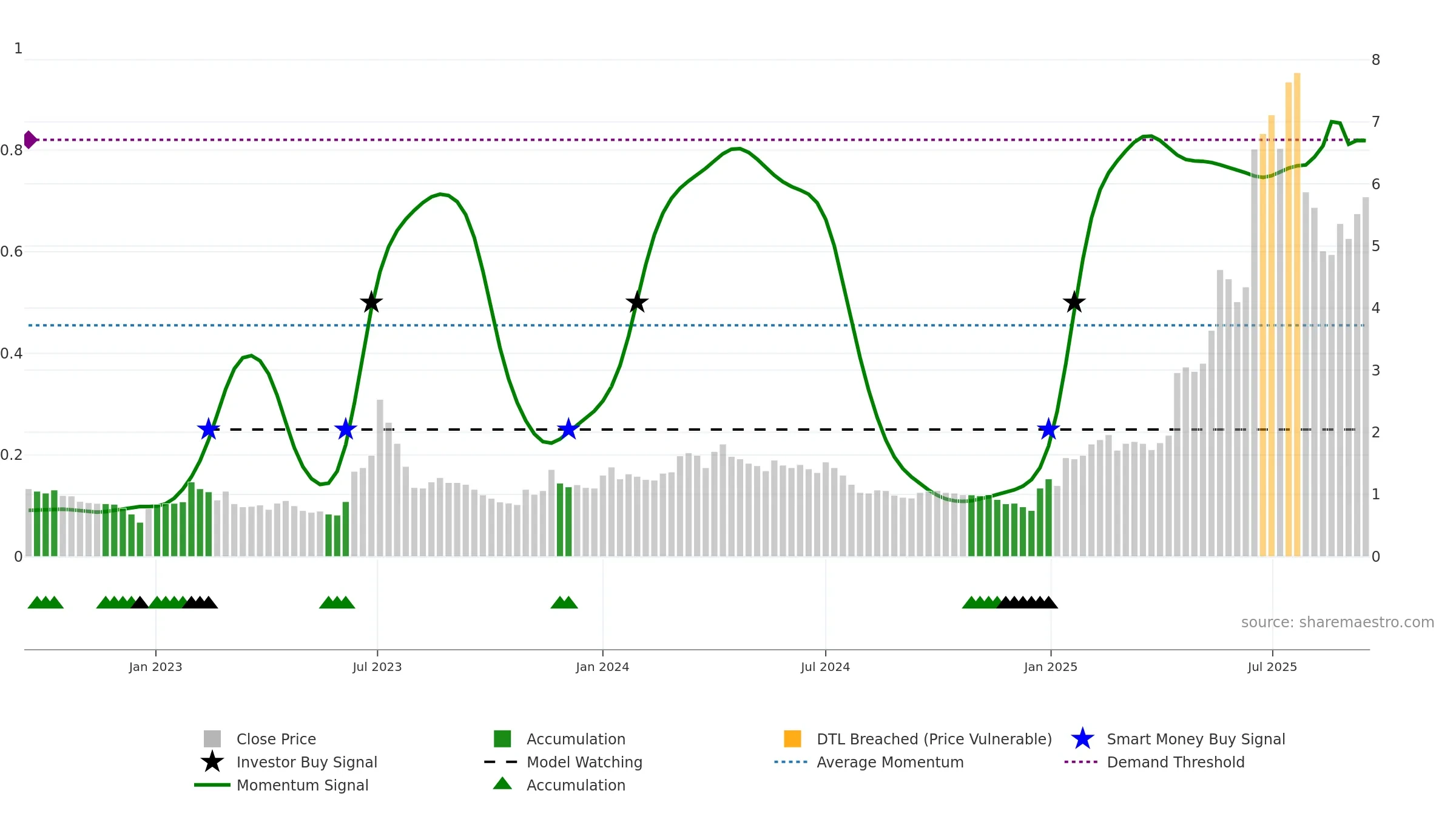
Task: Click the tallest orange bar in July 2025
Action: tap(1297, 314)
